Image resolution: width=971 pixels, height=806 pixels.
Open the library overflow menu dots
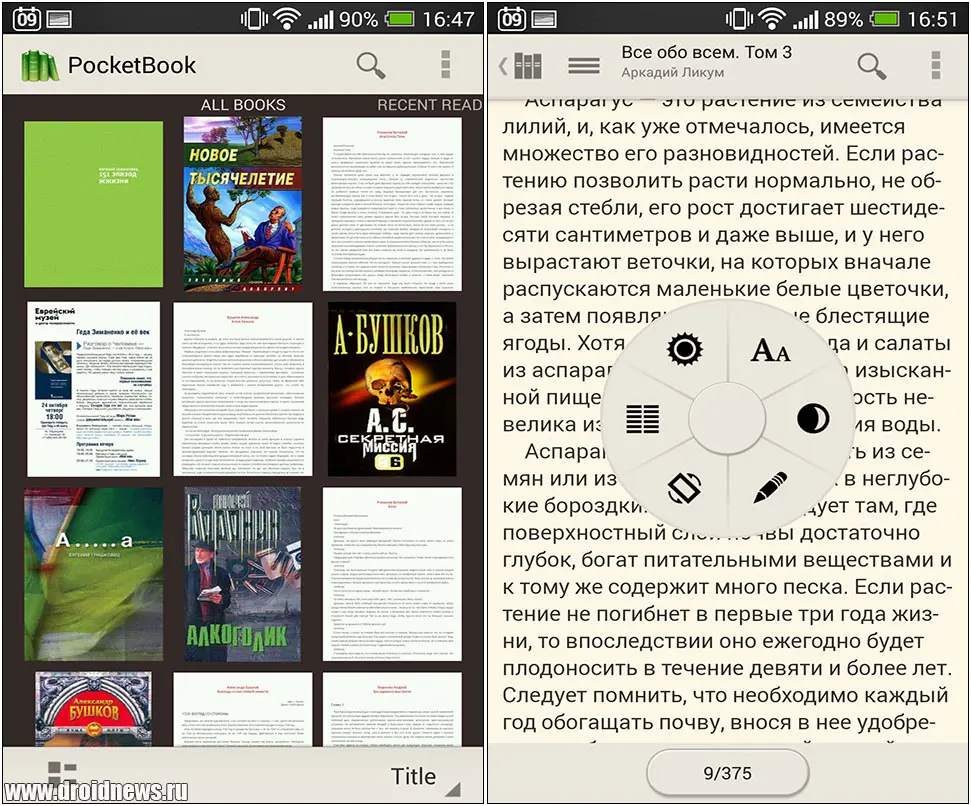click(x=445, y=64)
